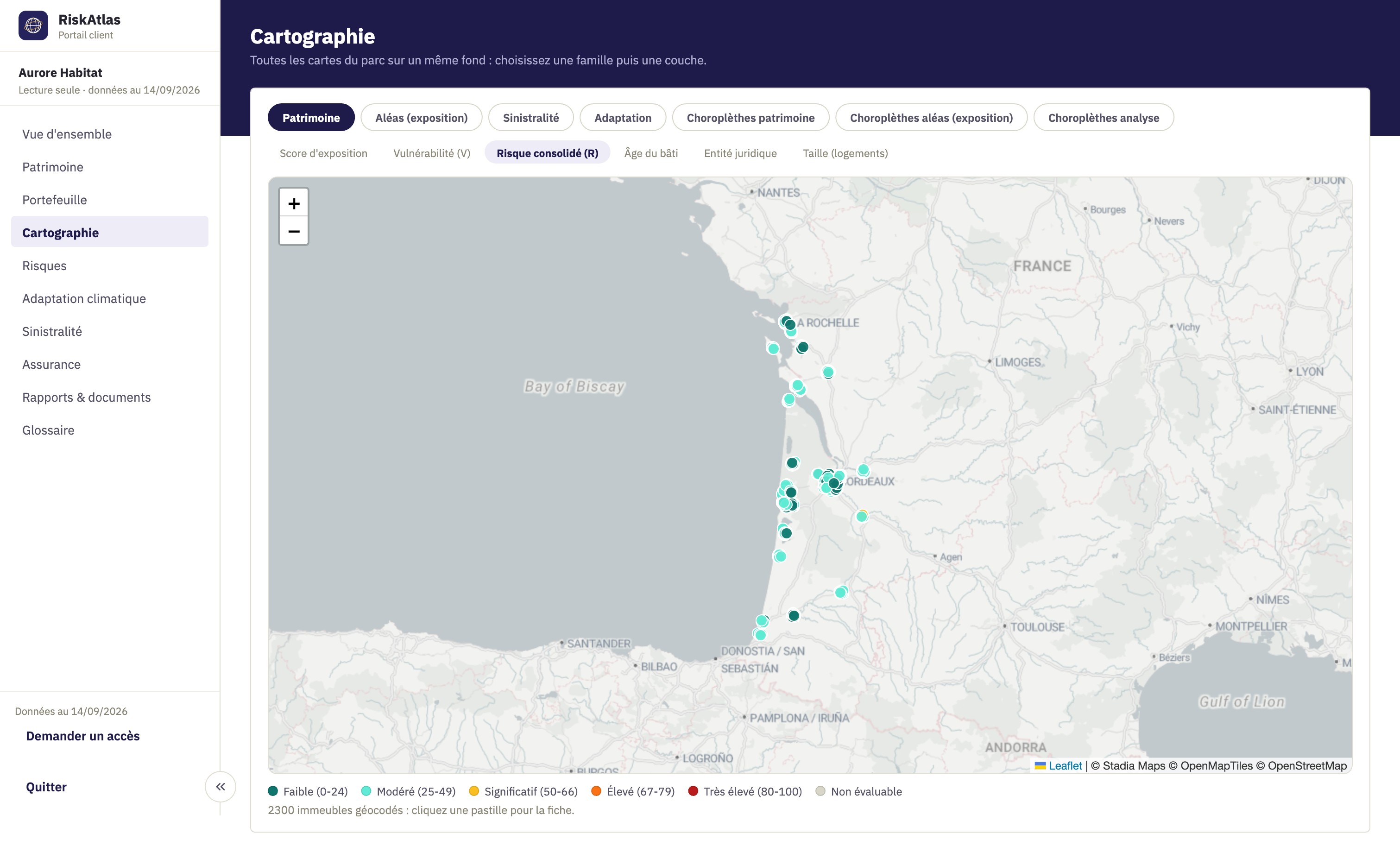
Task: Click the Faible (0-24) legend swatch
Action: (273, 791)
